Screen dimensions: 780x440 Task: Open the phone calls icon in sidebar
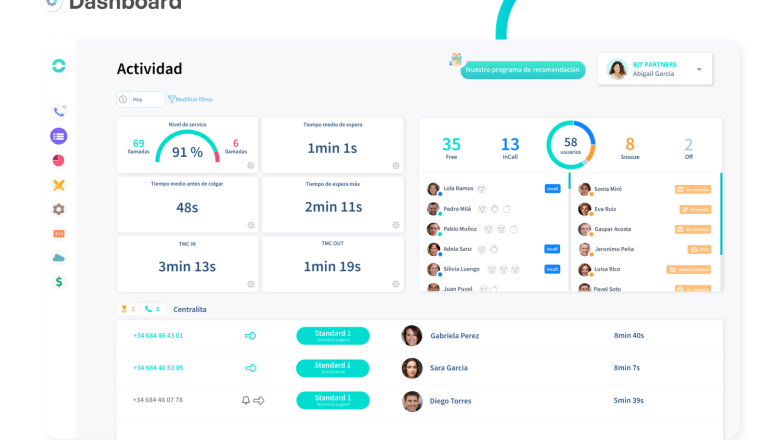click(x=59, y=111)
